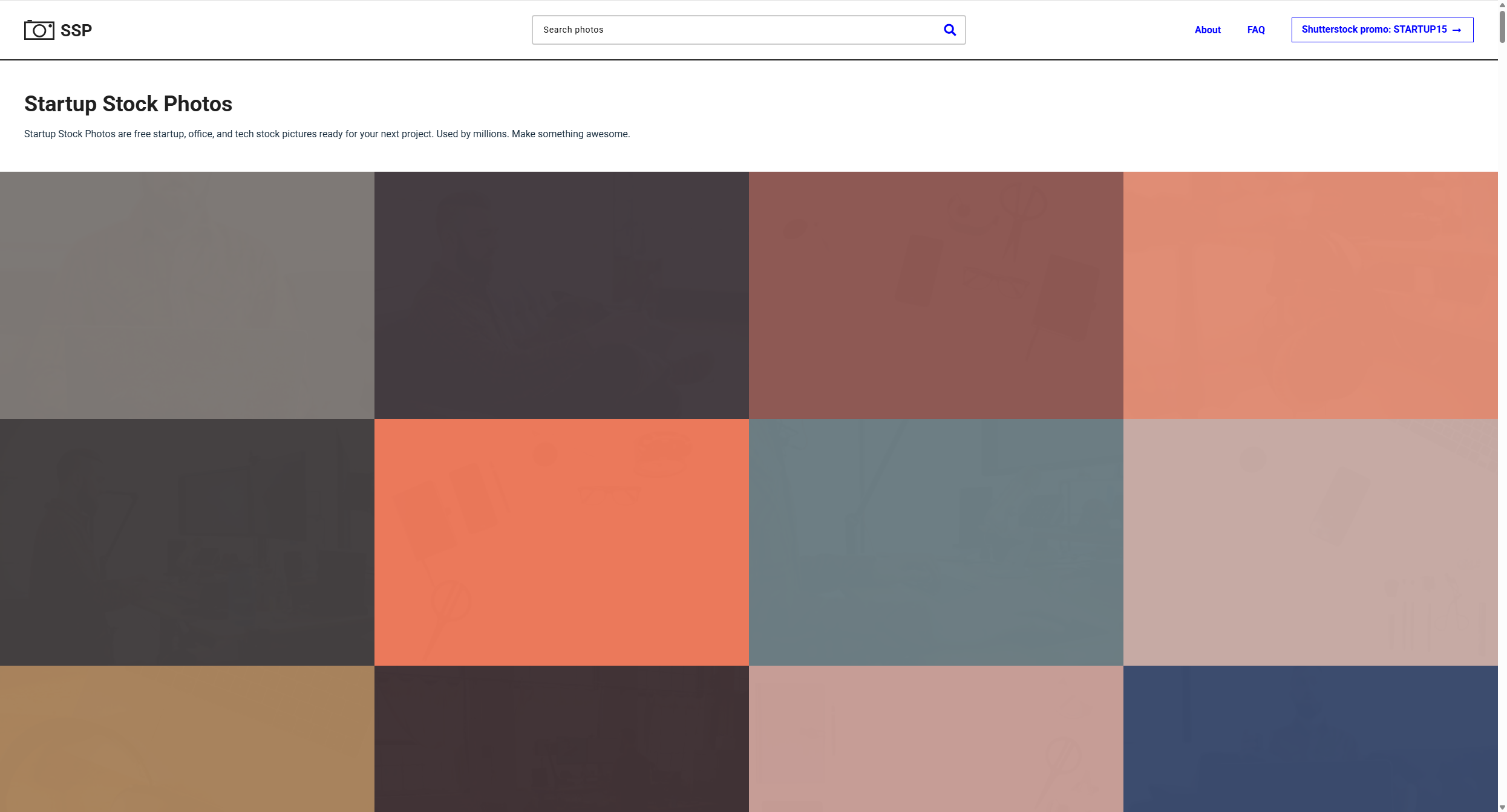Open the pale pinkish-beige thumbnail in row two
1507x812 pixels.
pyautogui.click(x=1310, y=542)
